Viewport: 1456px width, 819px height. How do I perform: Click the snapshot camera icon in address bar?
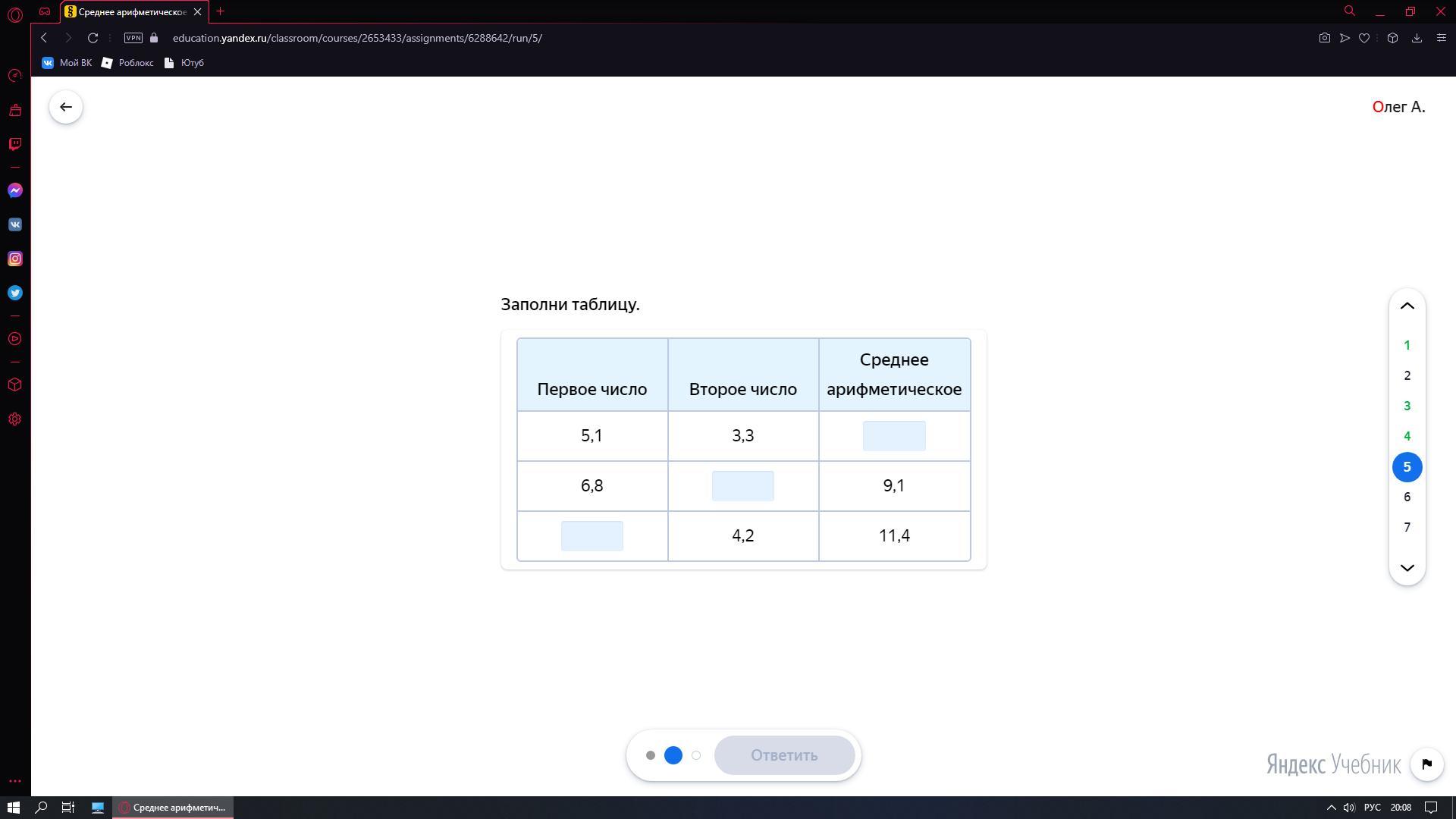coord(1324,38)
